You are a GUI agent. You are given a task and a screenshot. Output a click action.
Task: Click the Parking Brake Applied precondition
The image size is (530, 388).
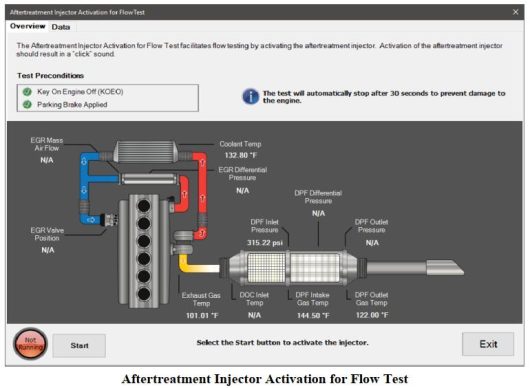tap(72, 104)
